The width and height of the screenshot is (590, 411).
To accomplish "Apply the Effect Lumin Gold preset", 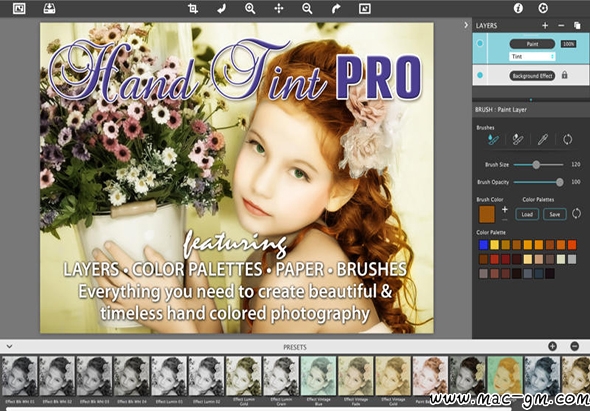I will [243, 380].
